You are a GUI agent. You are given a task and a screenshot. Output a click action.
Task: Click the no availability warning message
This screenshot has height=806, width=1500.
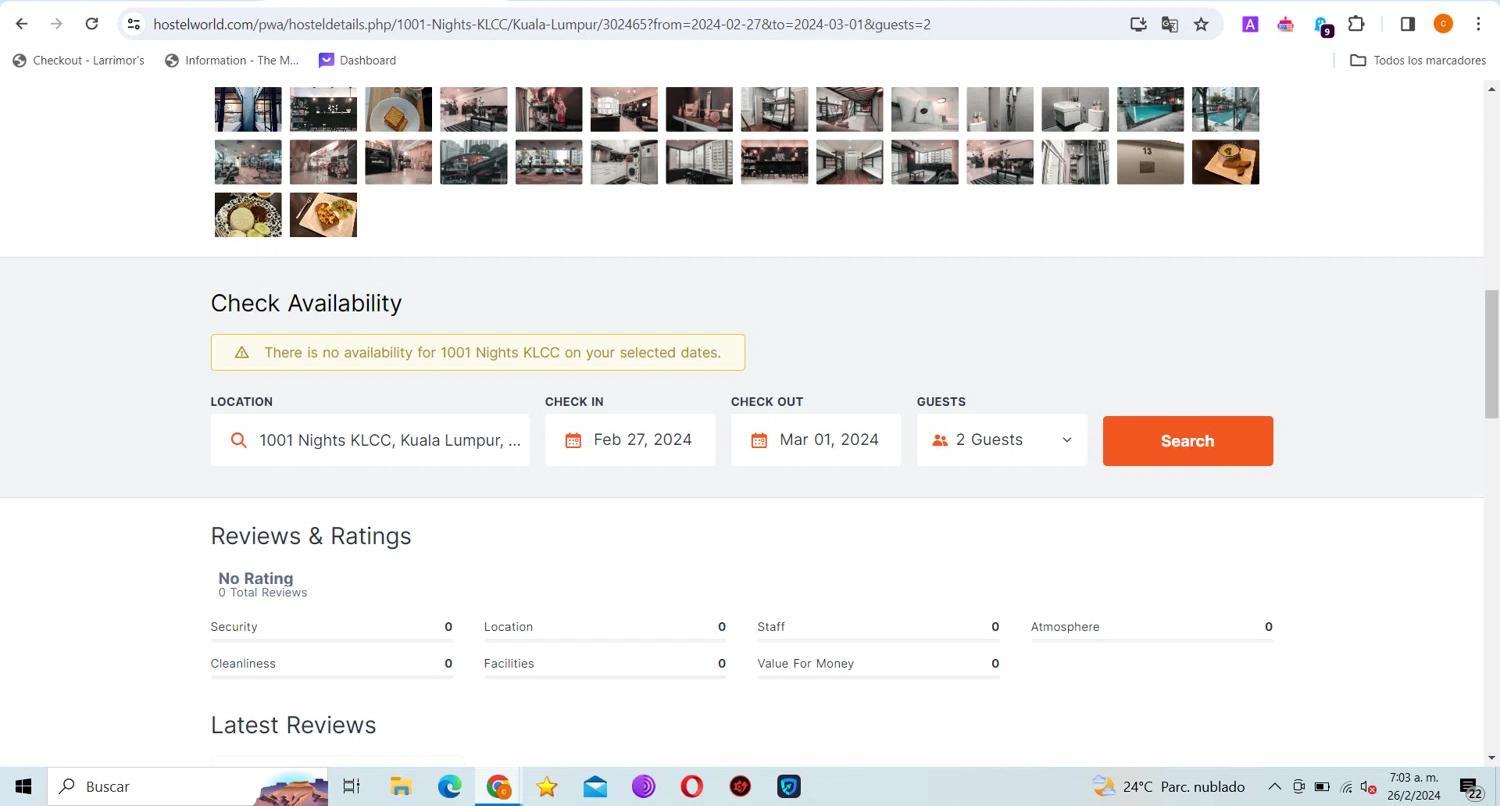pyautogui.click(x=478, y=352)
